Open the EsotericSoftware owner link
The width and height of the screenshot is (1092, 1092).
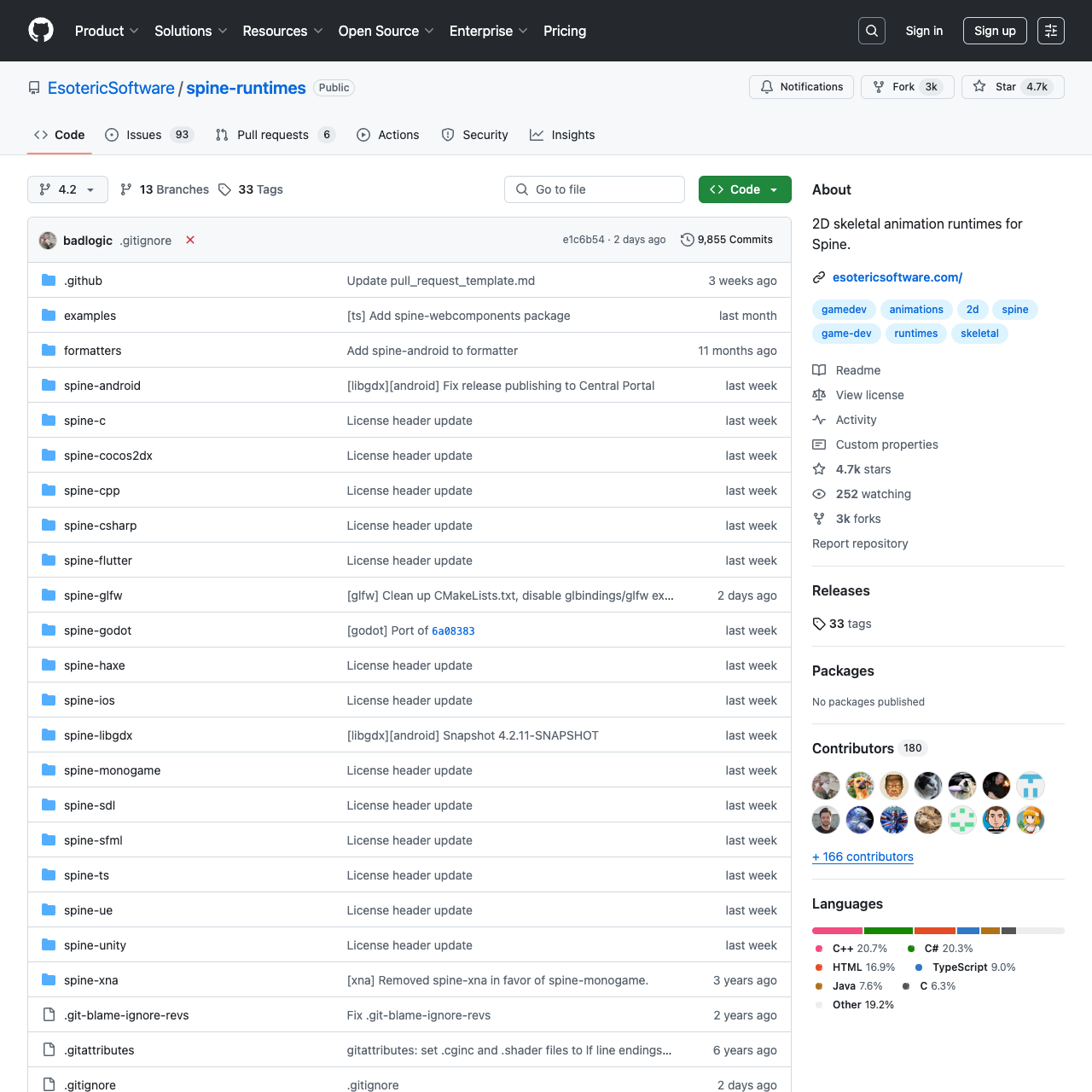pos(111,88)
